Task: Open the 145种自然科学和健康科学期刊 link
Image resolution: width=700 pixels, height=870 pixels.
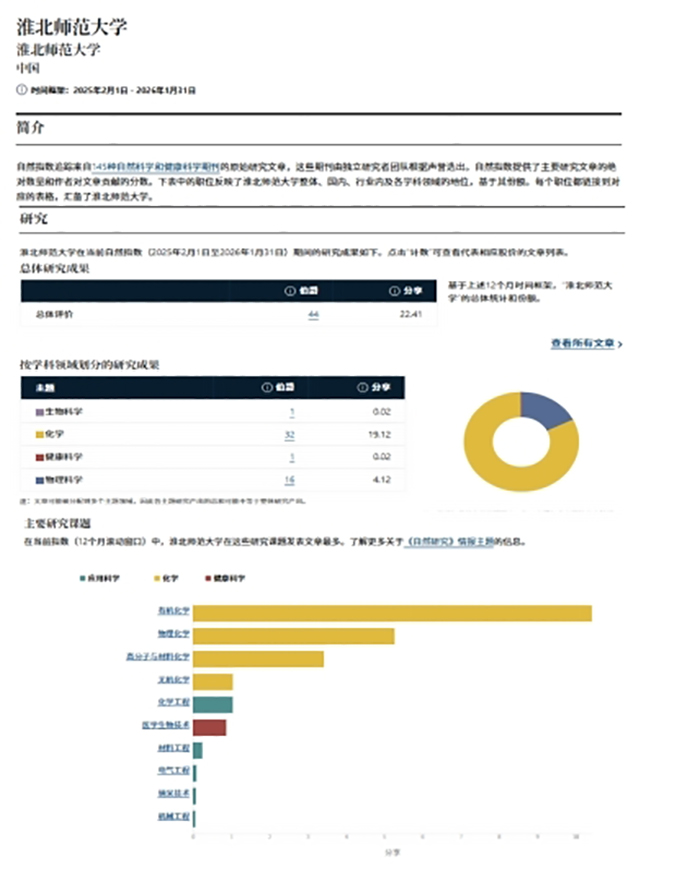Action: tap(156, 166)
